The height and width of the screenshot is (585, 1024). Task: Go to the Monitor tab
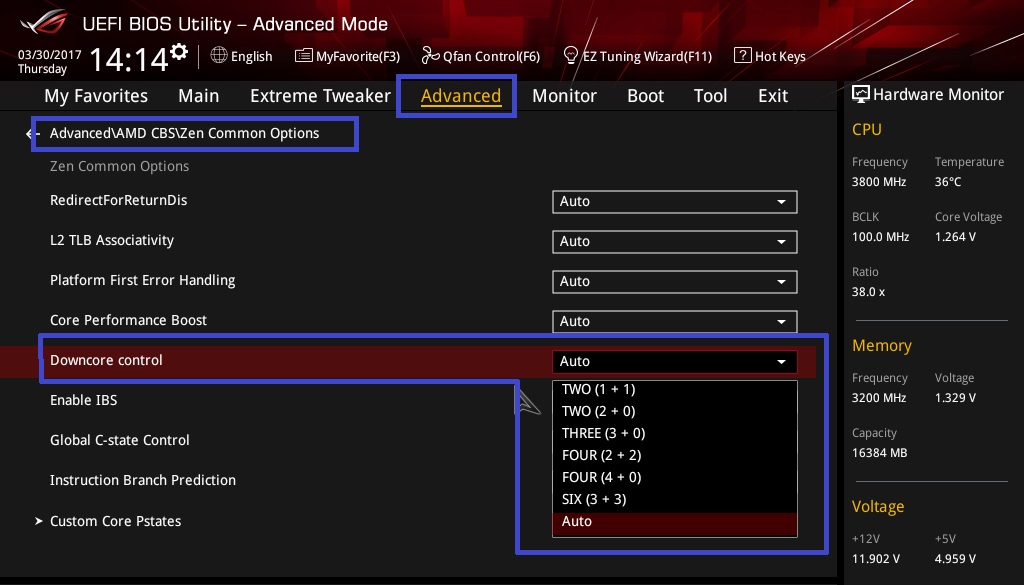[x=564, y=96]
